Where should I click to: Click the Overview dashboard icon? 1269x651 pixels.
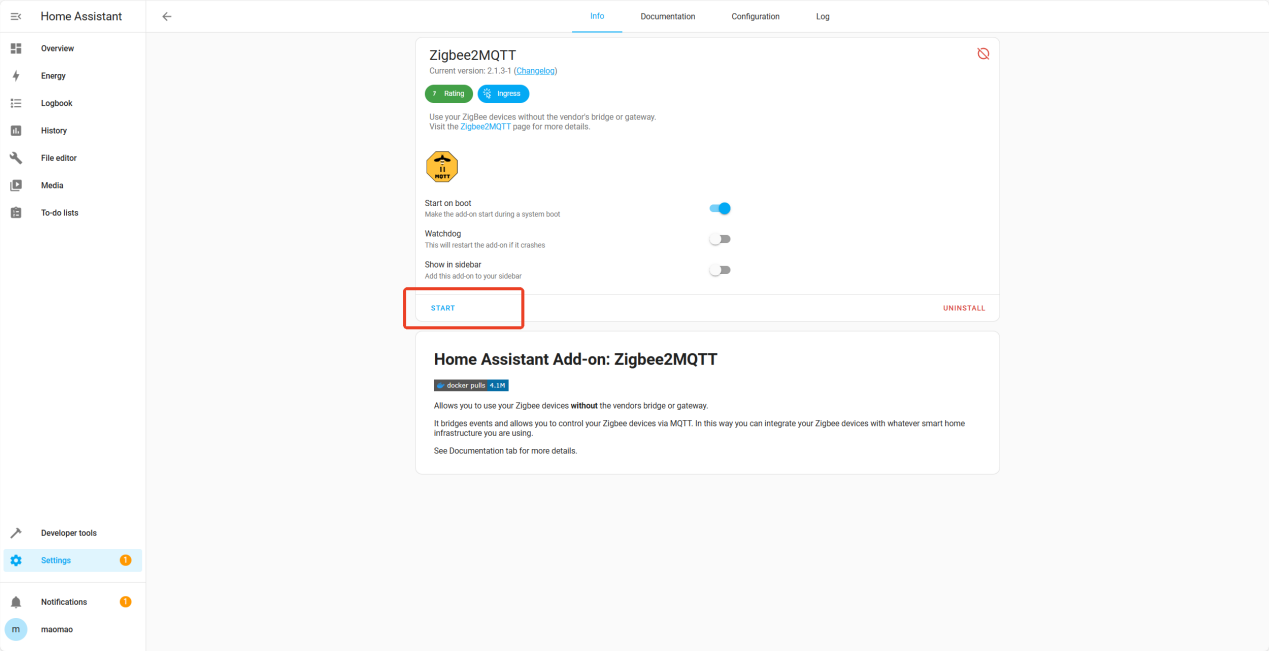(16, 48)
